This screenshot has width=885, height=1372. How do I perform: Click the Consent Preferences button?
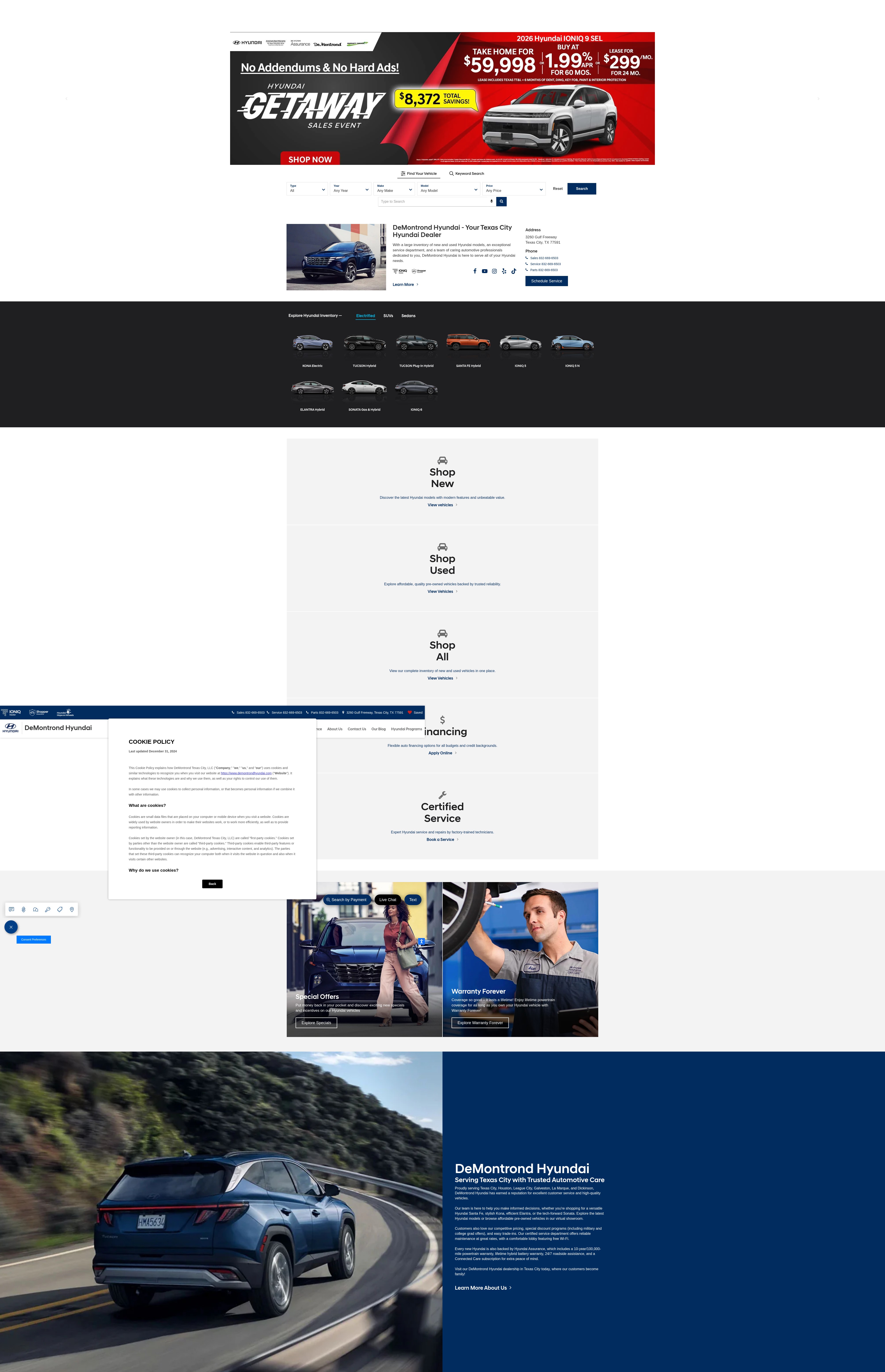tap(34, 940)
